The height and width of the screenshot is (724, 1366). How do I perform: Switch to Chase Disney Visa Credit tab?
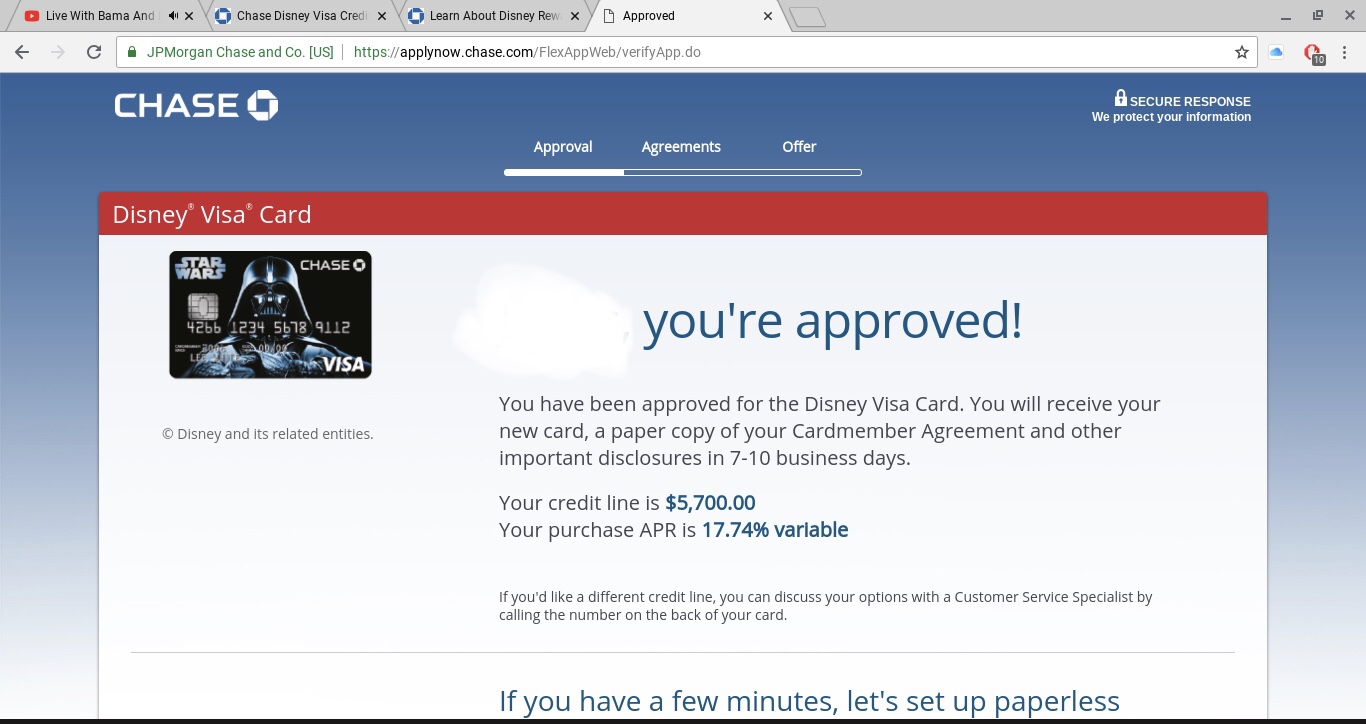[x=300, y=16]
